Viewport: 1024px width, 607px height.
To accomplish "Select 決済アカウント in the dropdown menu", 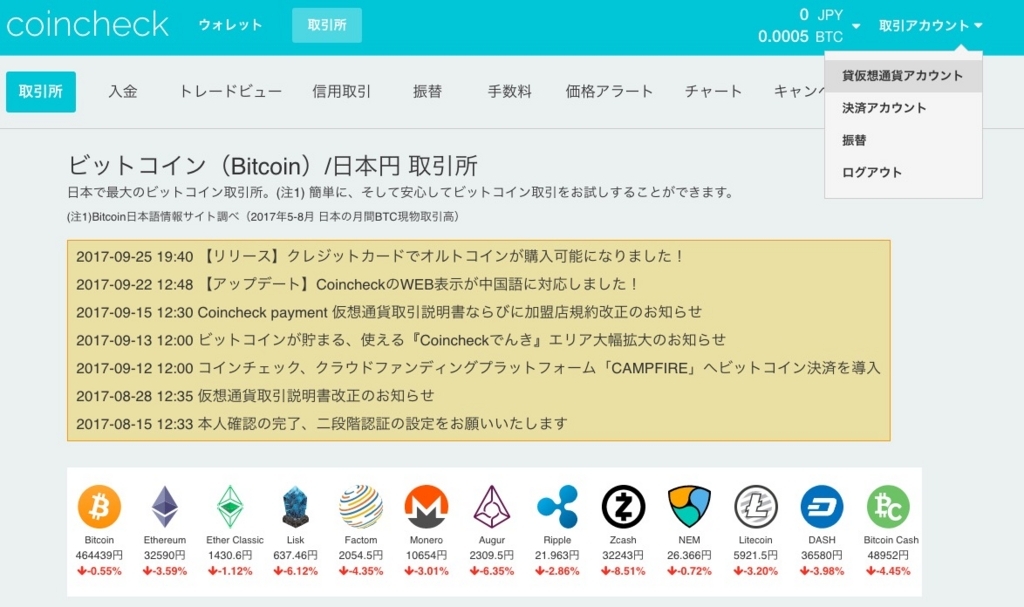I will coord(884,108).
